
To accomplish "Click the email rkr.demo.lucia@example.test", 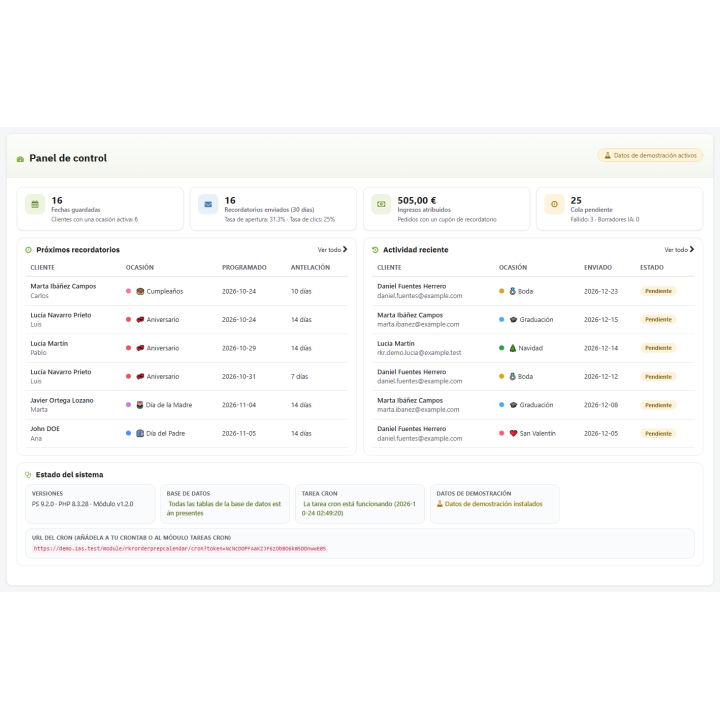I will point(419,353).
